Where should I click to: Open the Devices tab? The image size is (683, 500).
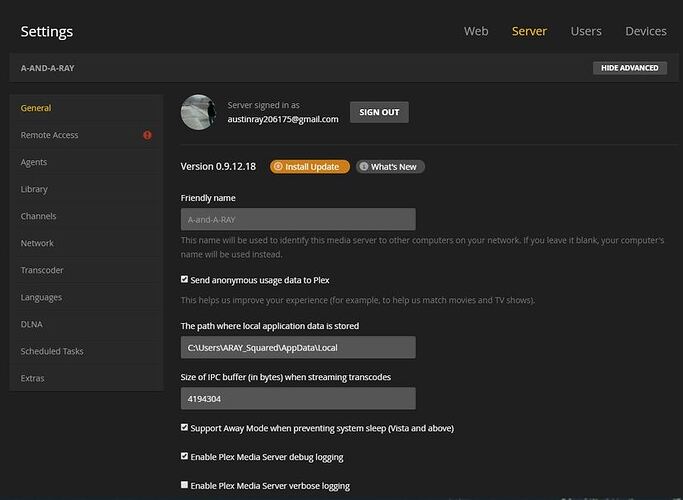[x=646, y=31]
